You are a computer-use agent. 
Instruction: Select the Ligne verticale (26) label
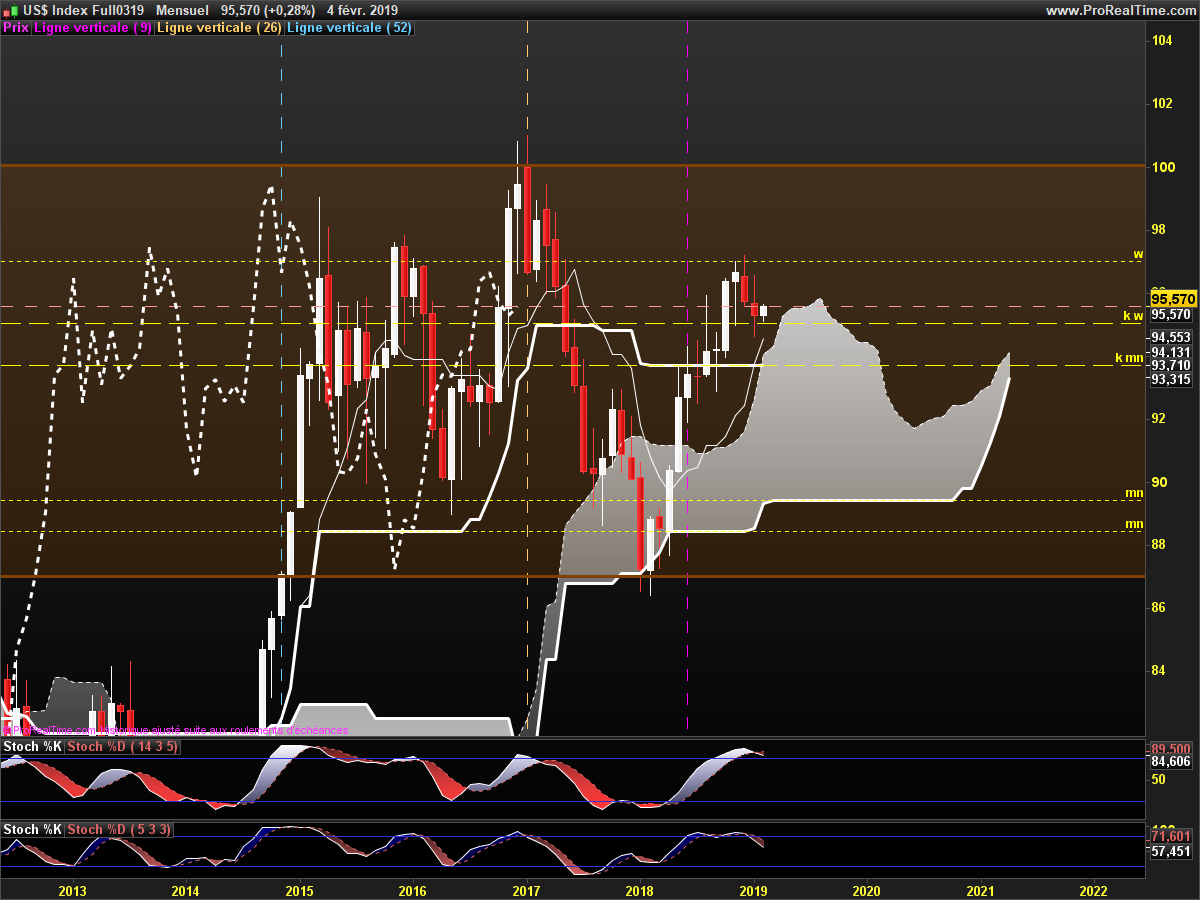pyautogui.click(x=220, y=28)
